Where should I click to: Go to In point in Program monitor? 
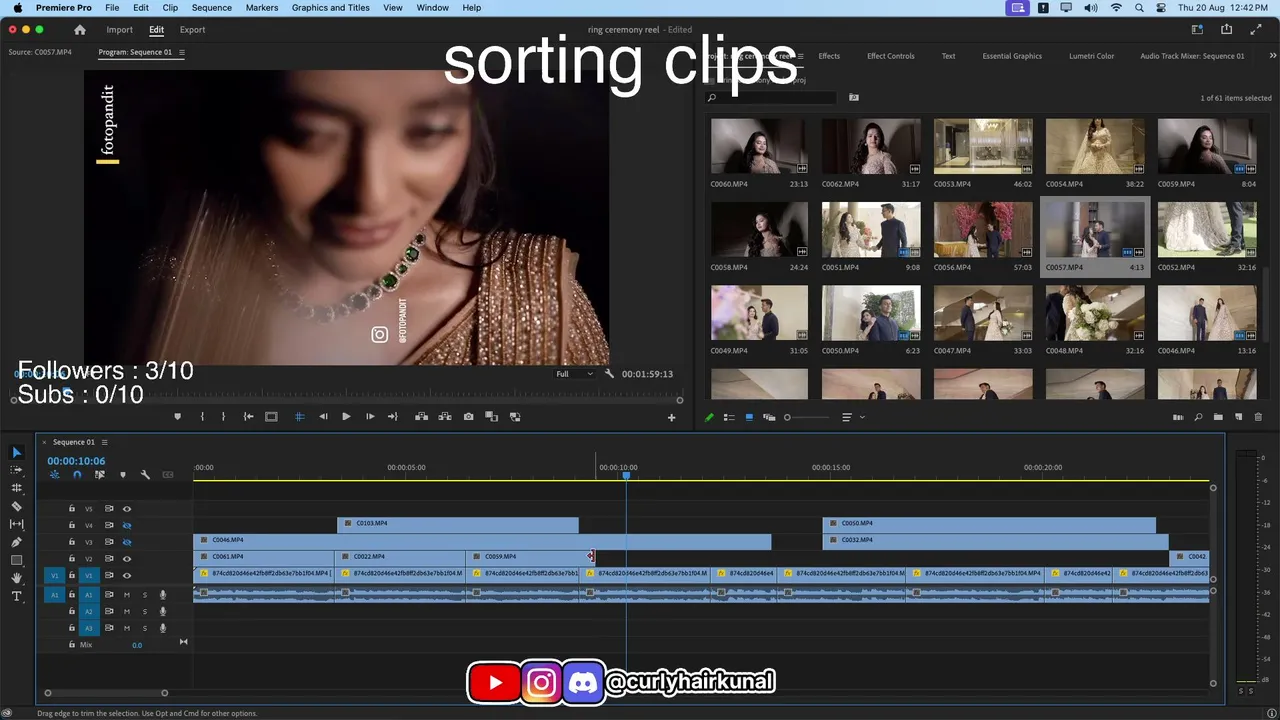point(249,417)
